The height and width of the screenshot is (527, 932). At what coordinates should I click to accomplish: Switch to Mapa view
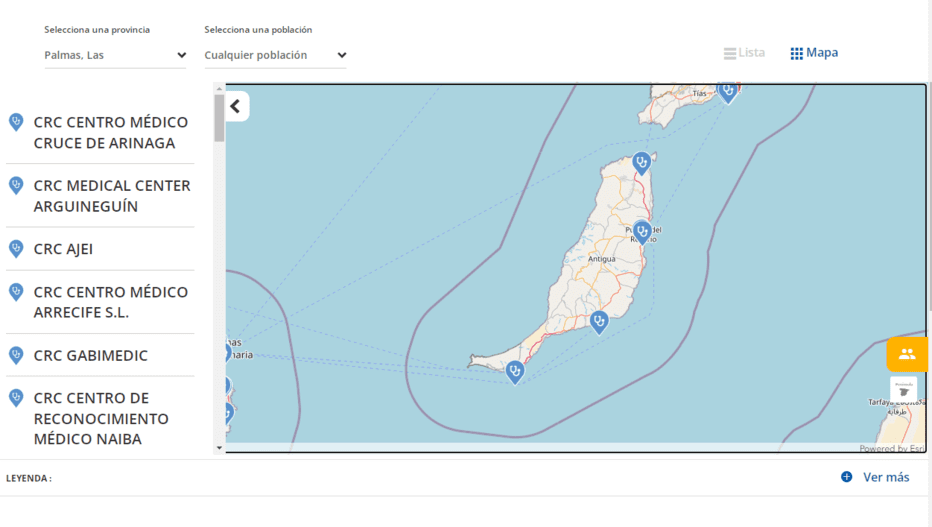[x=814, y=53]
